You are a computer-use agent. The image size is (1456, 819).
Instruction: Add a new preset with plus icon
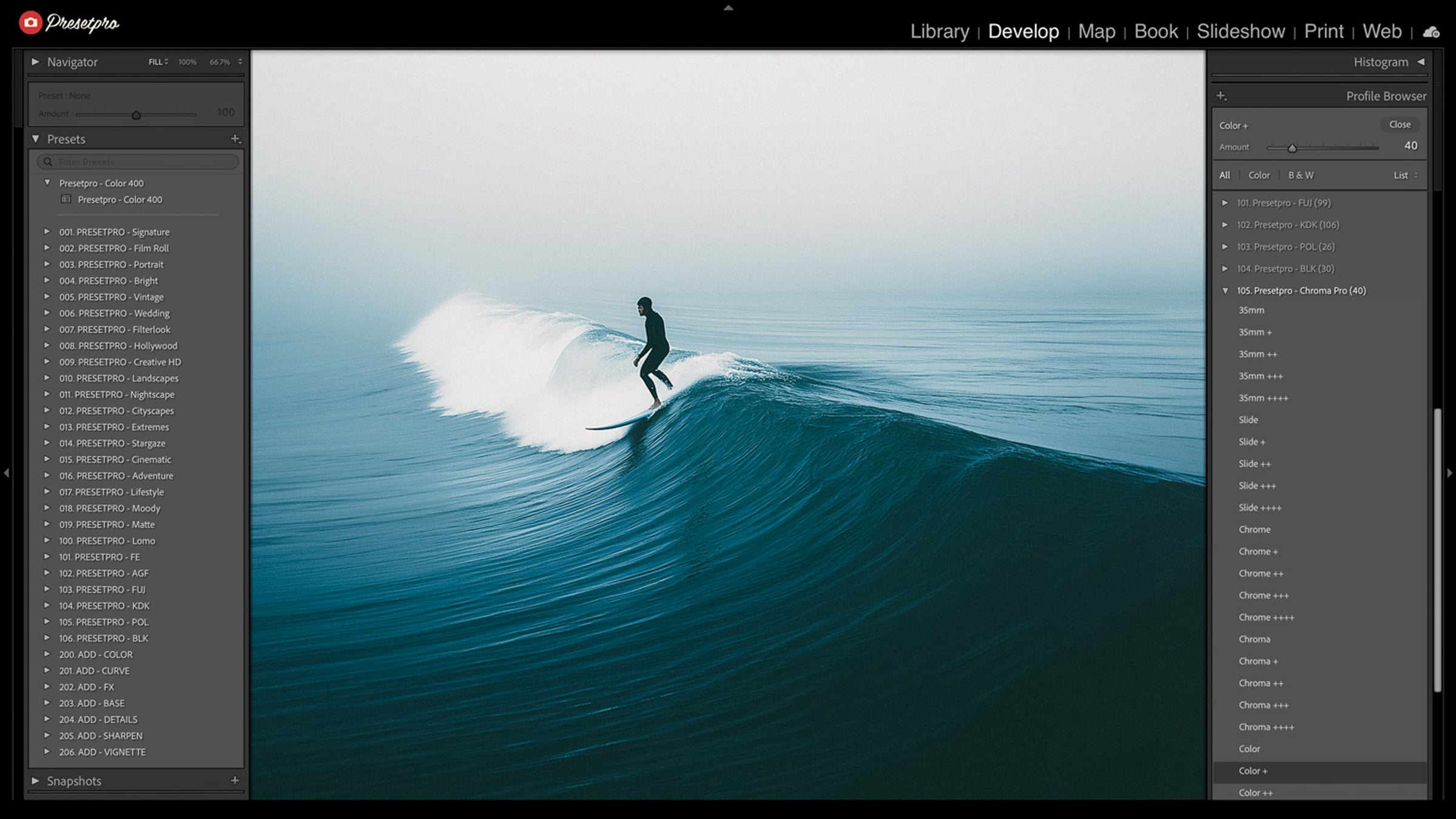coord(235,139)
